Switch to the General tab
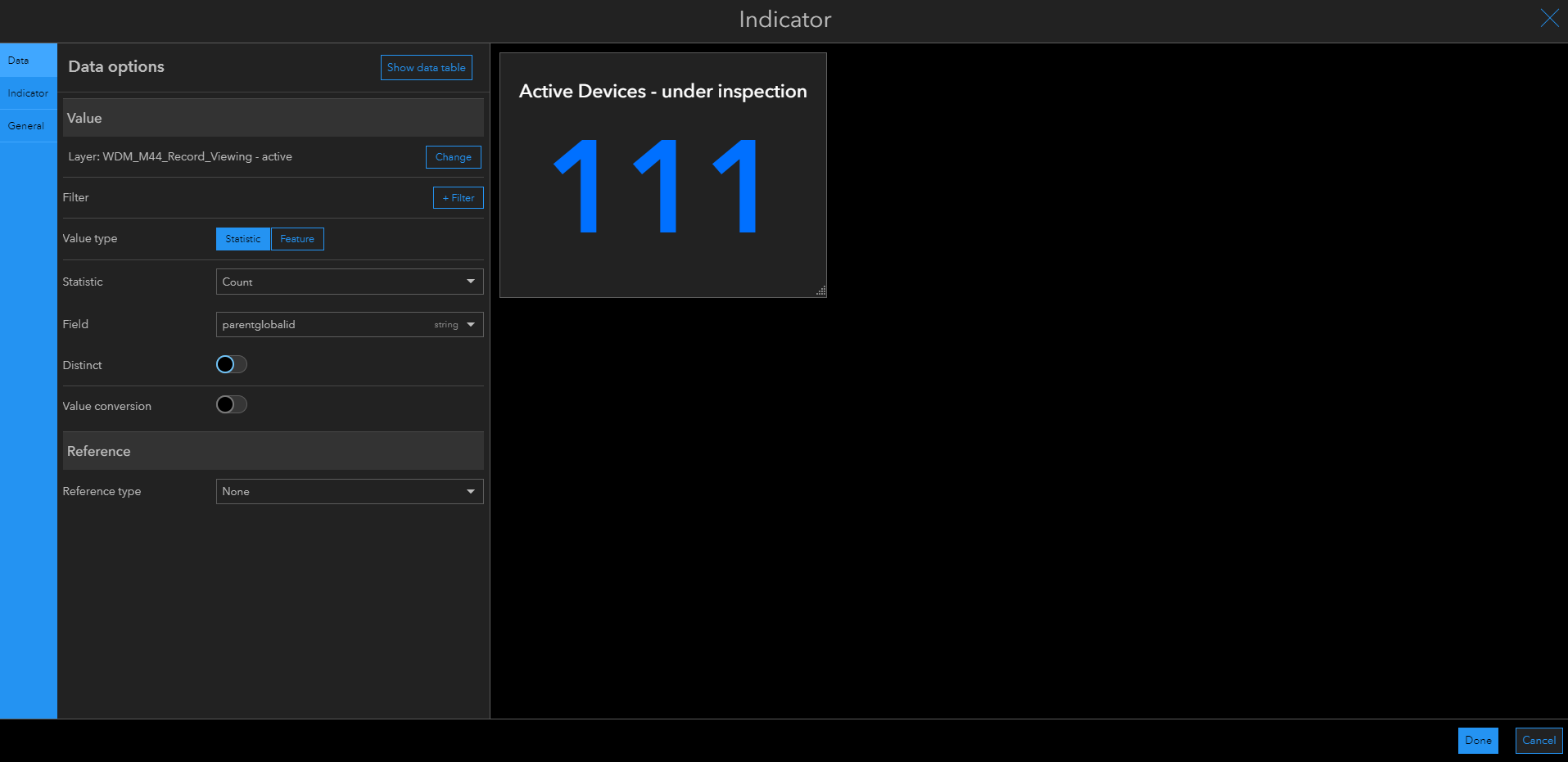Screen dimensions: 1568x762 point(25,125)
